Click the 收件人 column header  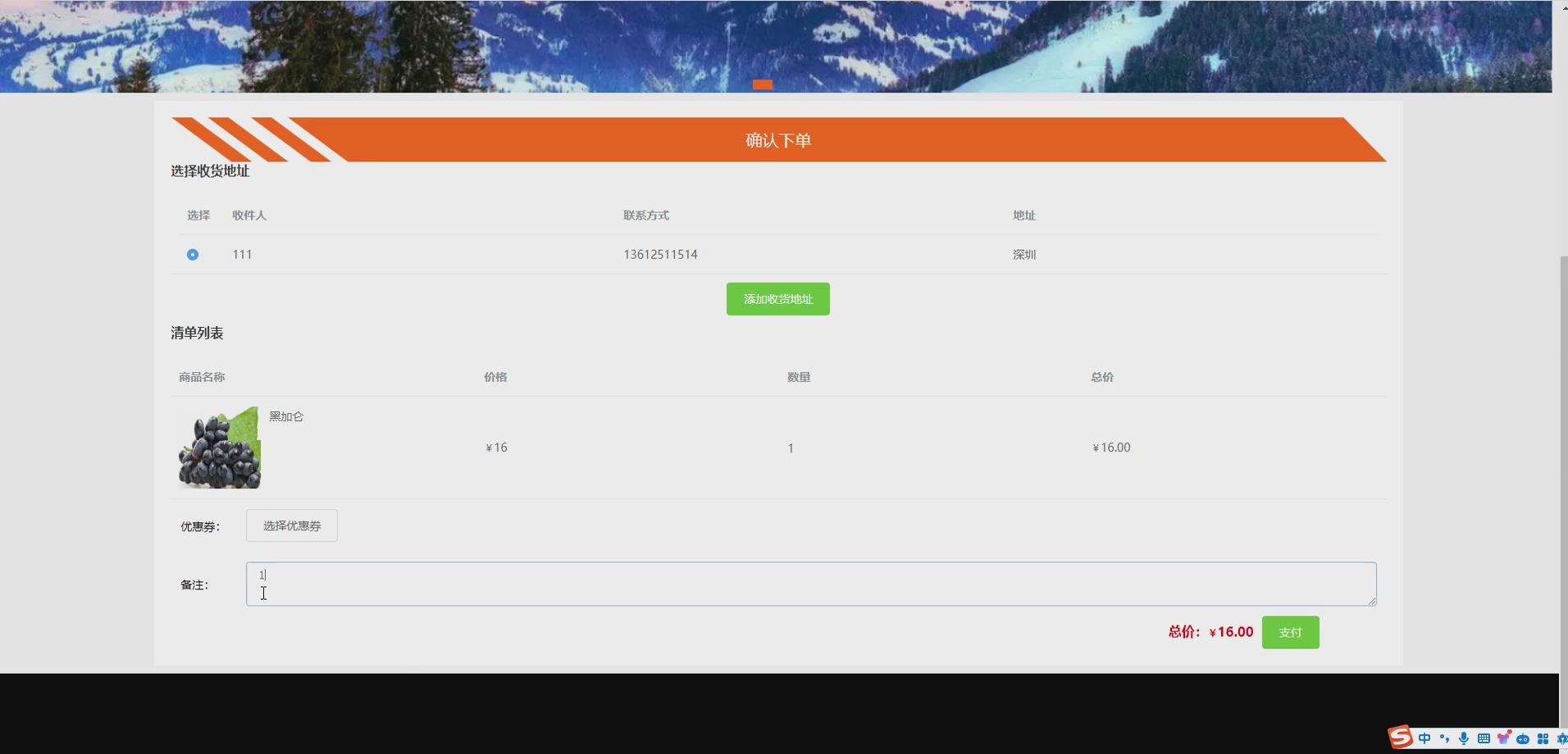[249, 216]
